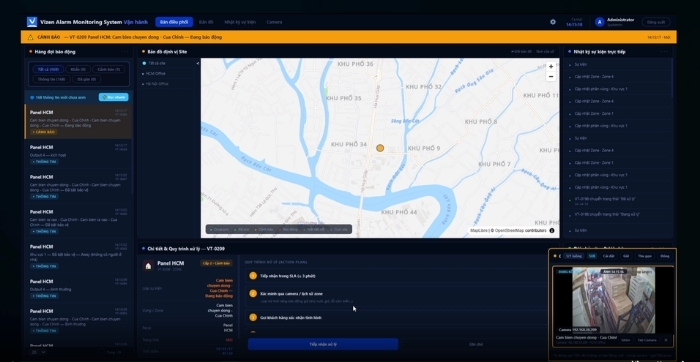
Task: Open map attribution info icon
Action: [x=552, y=231]
